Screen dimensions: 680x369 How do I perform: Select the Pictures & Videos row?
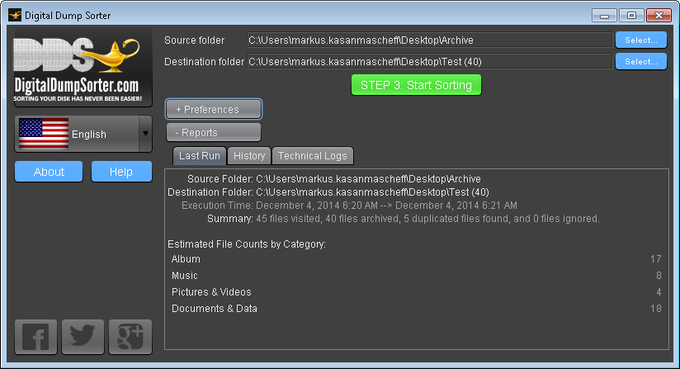[416, 292]
